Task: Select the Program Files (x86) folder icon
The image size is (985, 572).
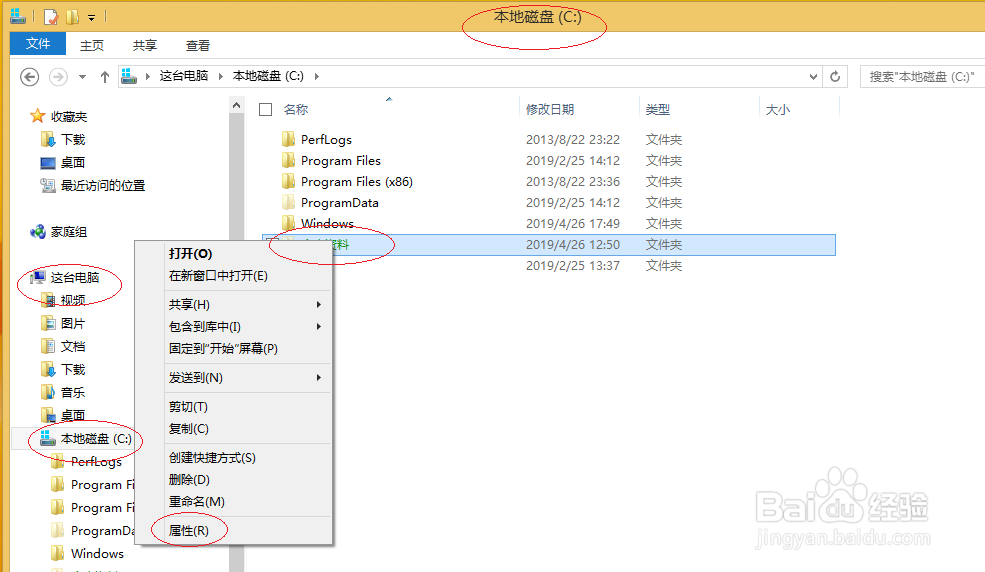Action: pyautogui.click(x=288, y=181)
